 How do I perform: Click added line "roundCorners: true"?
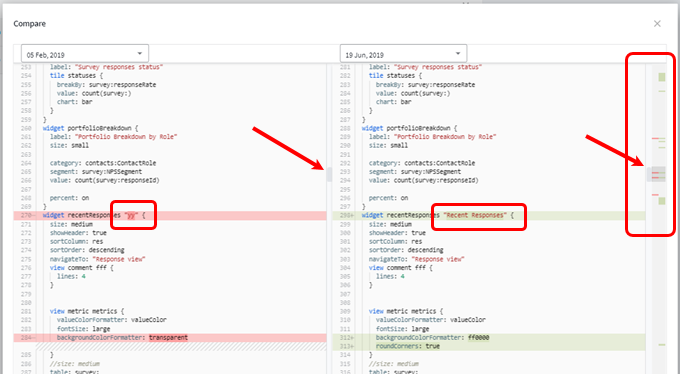(489, 346)
